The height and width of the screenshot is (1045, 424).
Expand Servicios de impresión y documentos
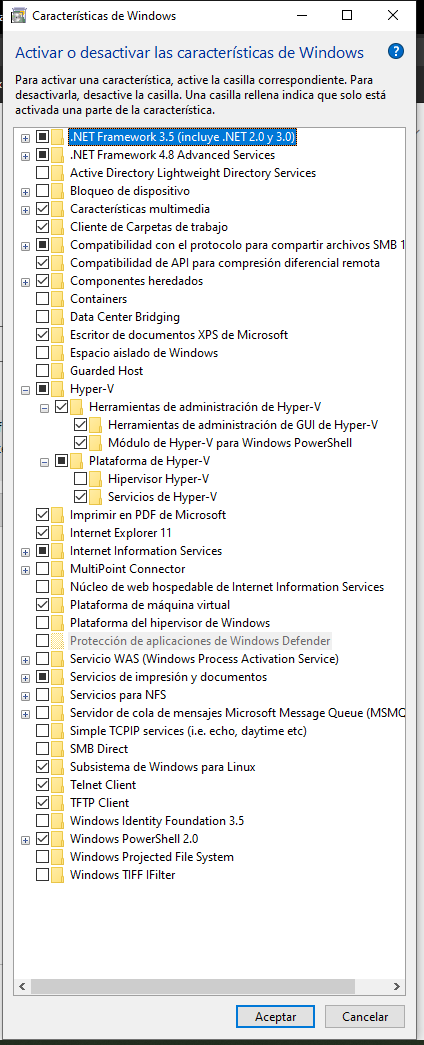pyautogui.click(x=25, y=678)
